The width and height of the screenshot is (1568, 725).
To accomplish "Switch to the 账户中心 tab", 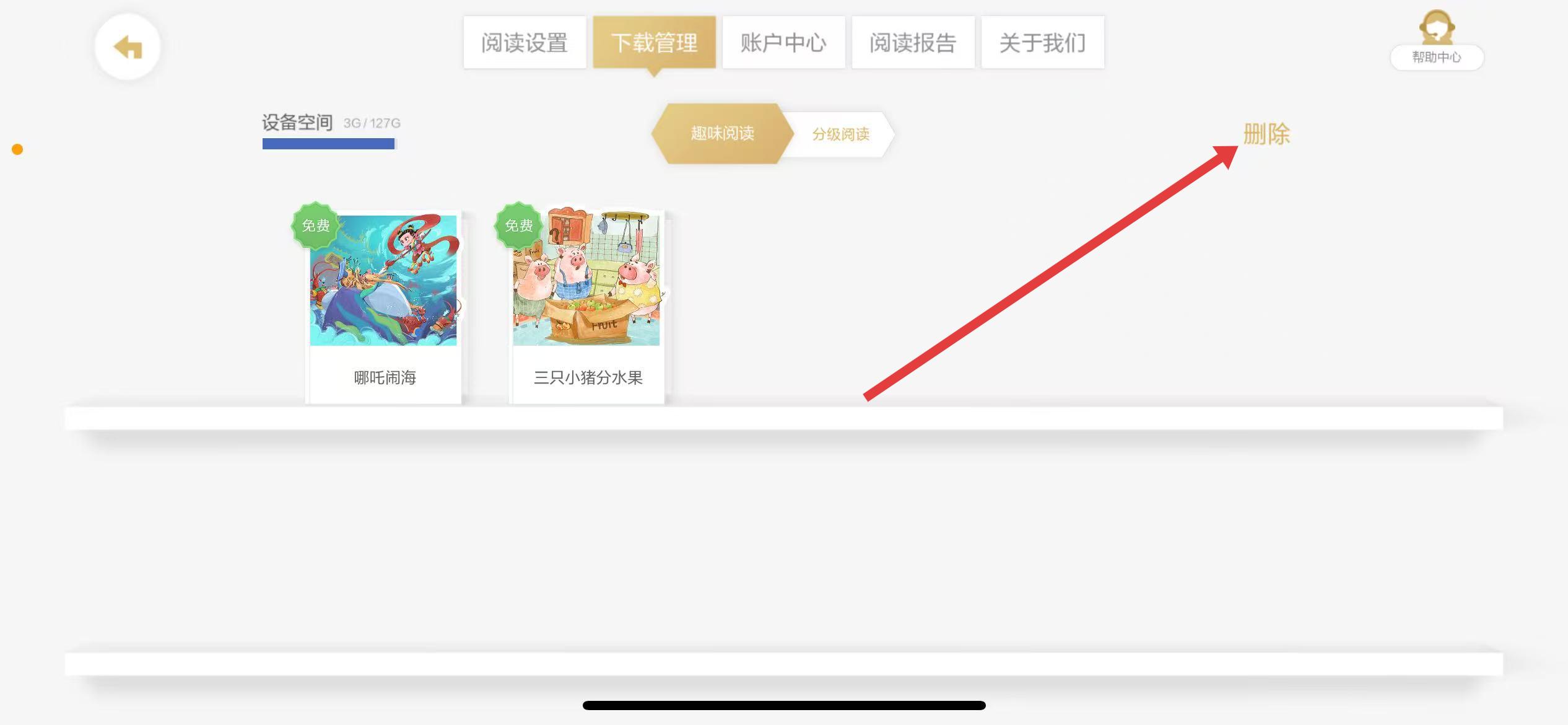I will (x=783, y=43).
